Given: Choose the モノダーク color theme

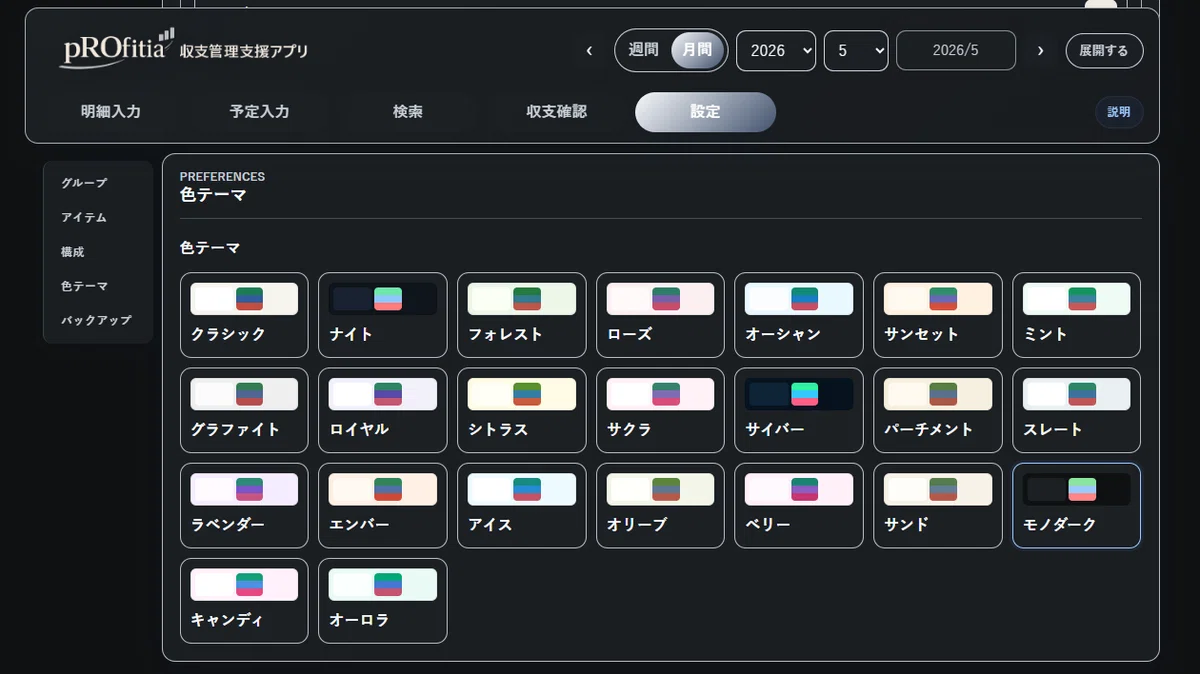Looking at the screenshot, I should pos(1076,505).
